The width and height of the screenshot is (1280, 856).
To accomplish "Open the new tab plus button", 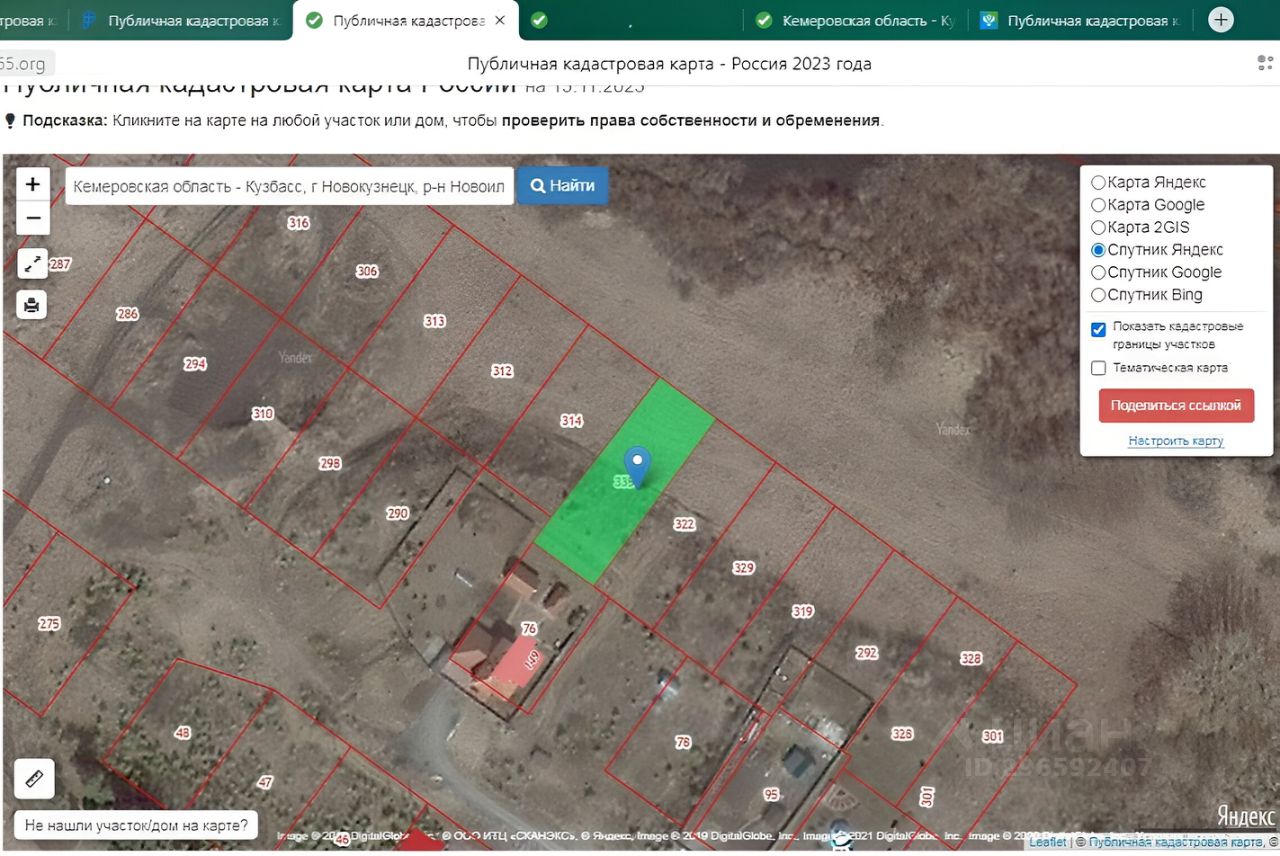I will click(1221, 20).
